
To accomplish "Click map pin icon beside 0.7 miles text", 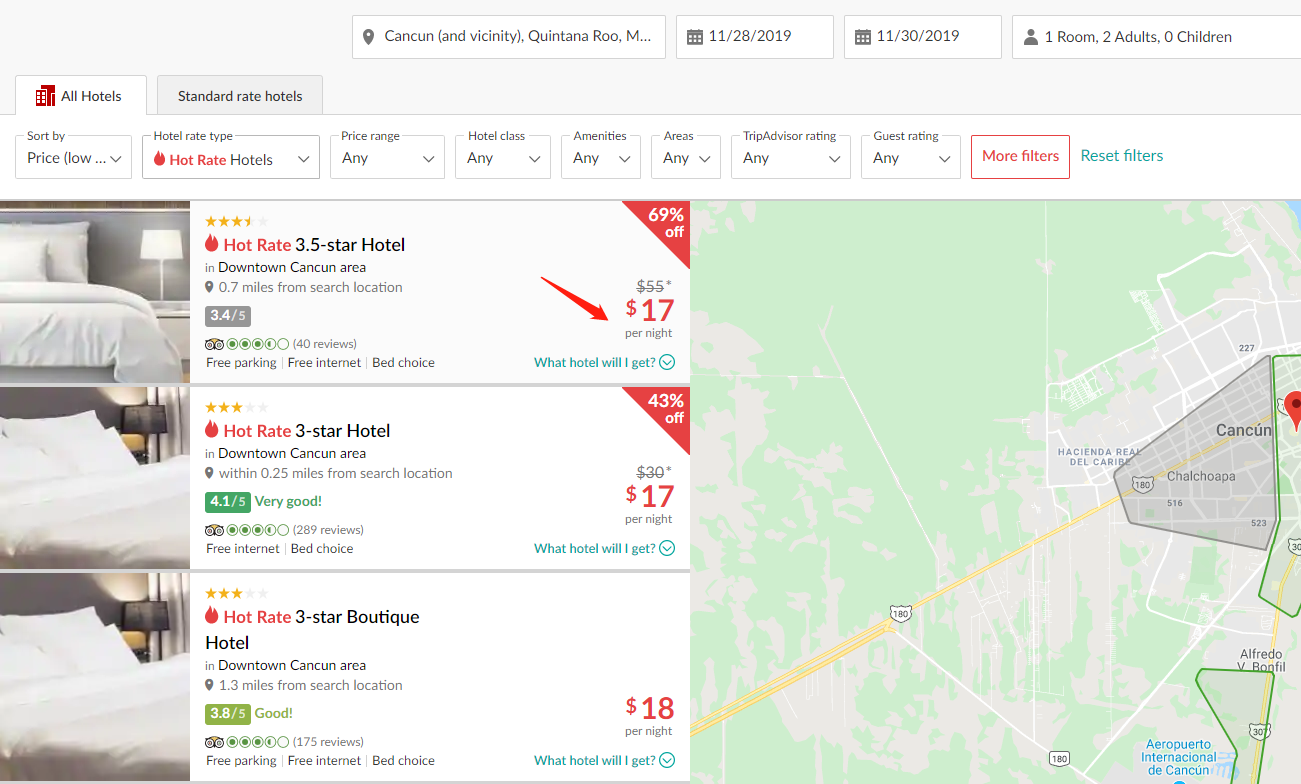I will pyautogui.click(x=210, y=288).
